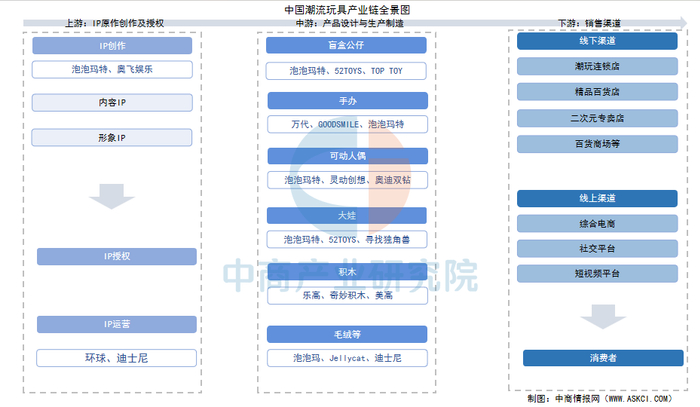Select the 社交平台 box
The width and height of the screenshot is (700, 407).
[597, 249]
